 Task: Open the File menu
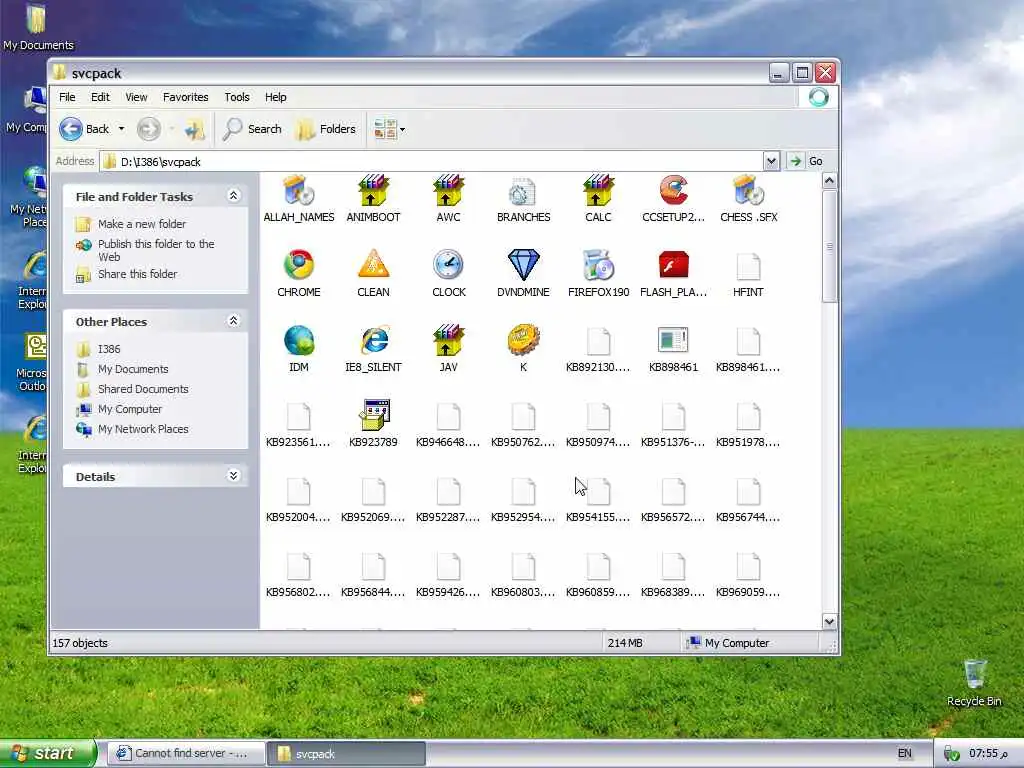(x=67, y=97)
